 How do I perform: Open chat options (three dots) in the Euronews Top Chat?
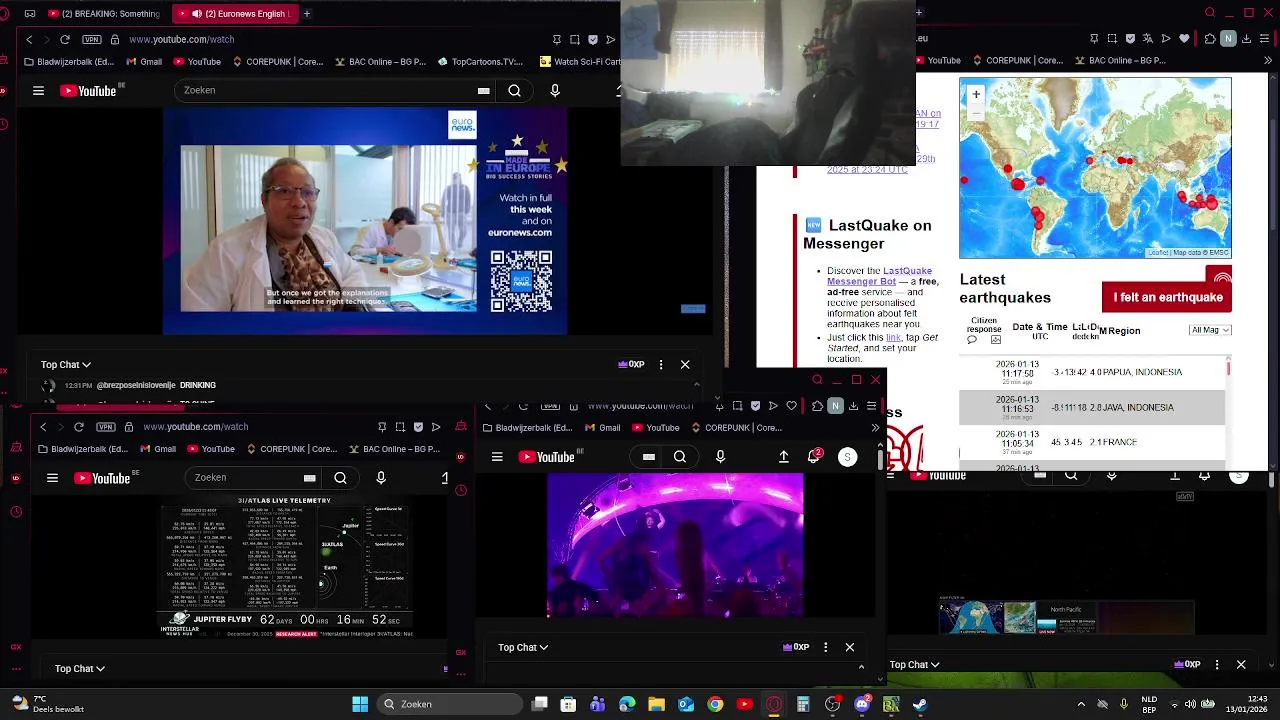(x=660, y=364)
